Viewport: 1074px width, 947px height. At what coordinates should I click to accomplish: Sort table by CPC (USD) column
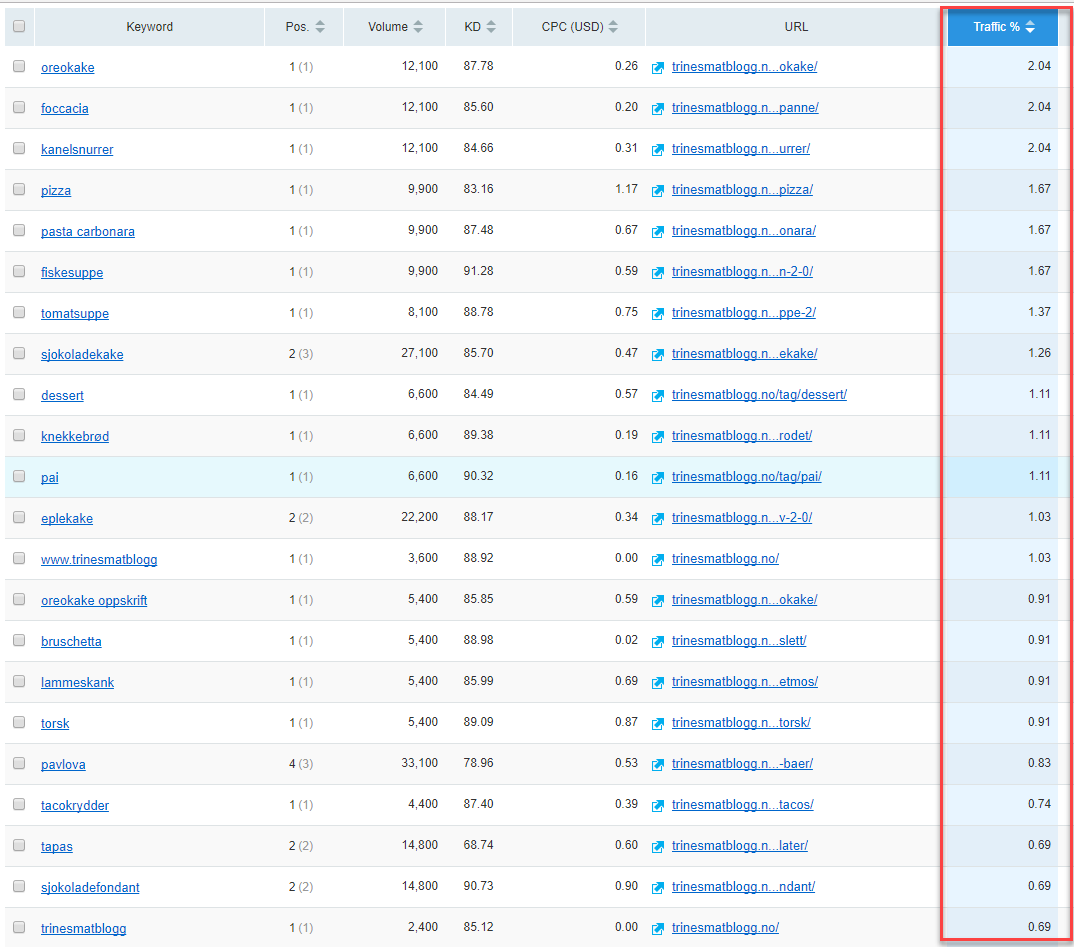pos(579,27)
